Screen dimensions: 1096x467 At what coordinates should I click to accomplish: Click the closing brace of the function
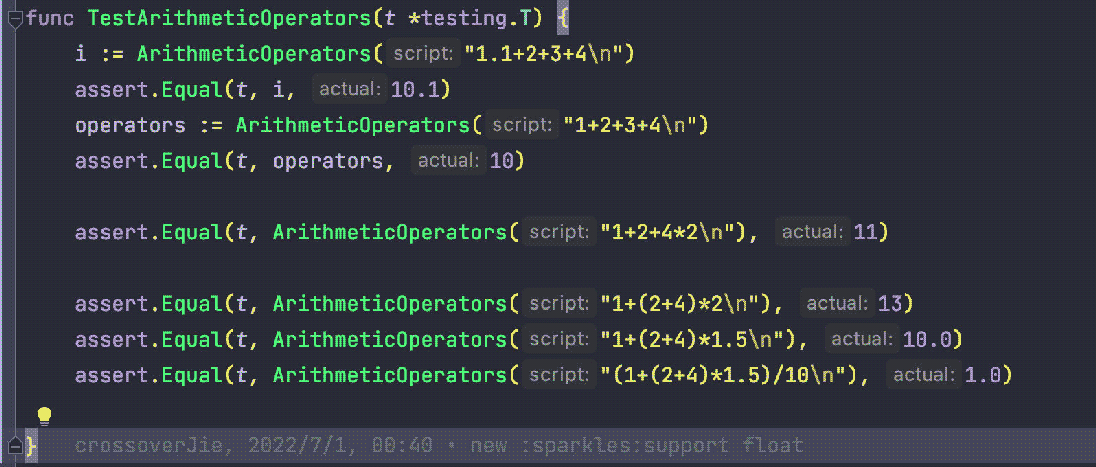point(31,444)
